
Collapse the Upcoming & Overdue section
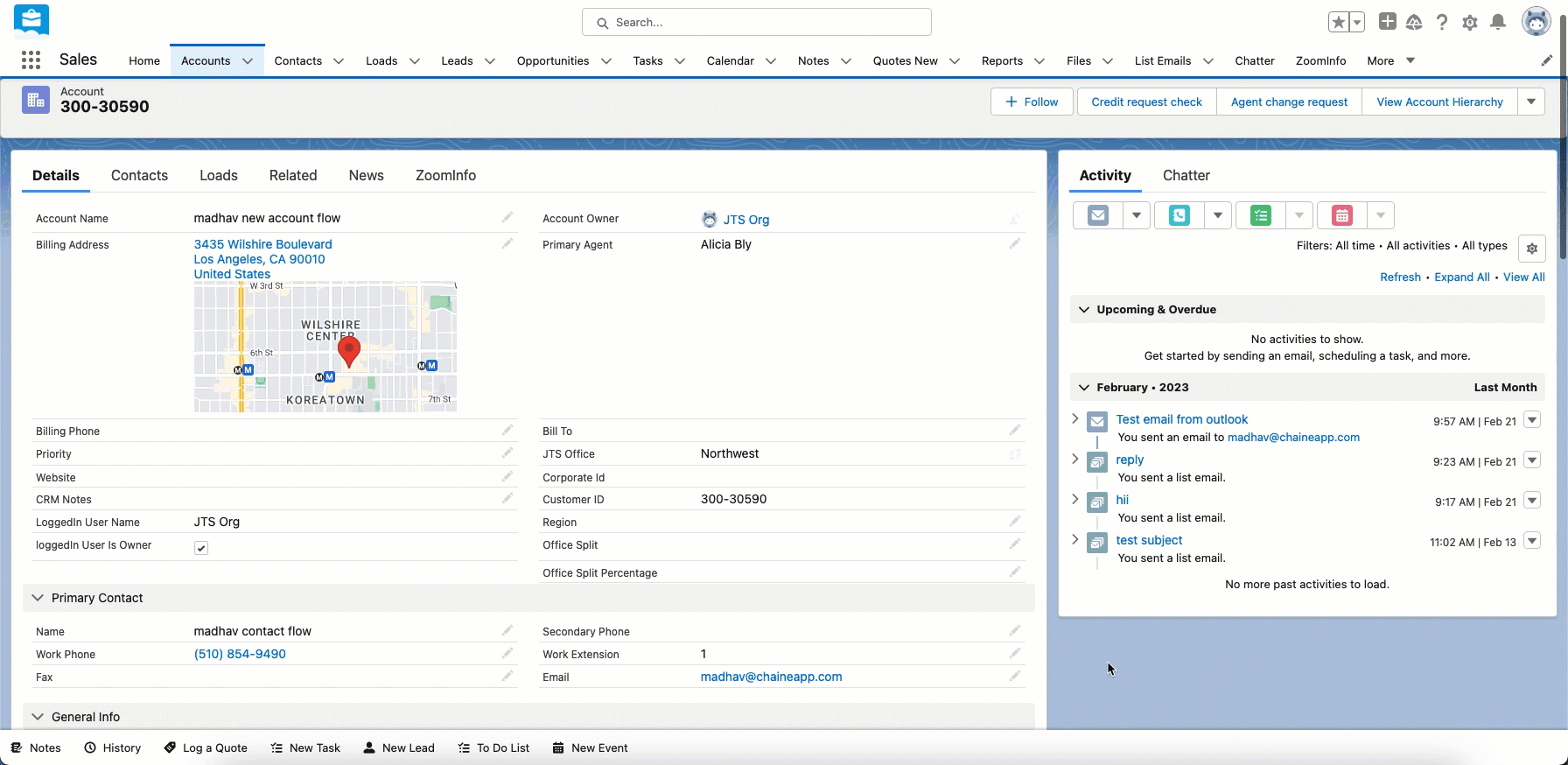click(x=1084, y=309)
